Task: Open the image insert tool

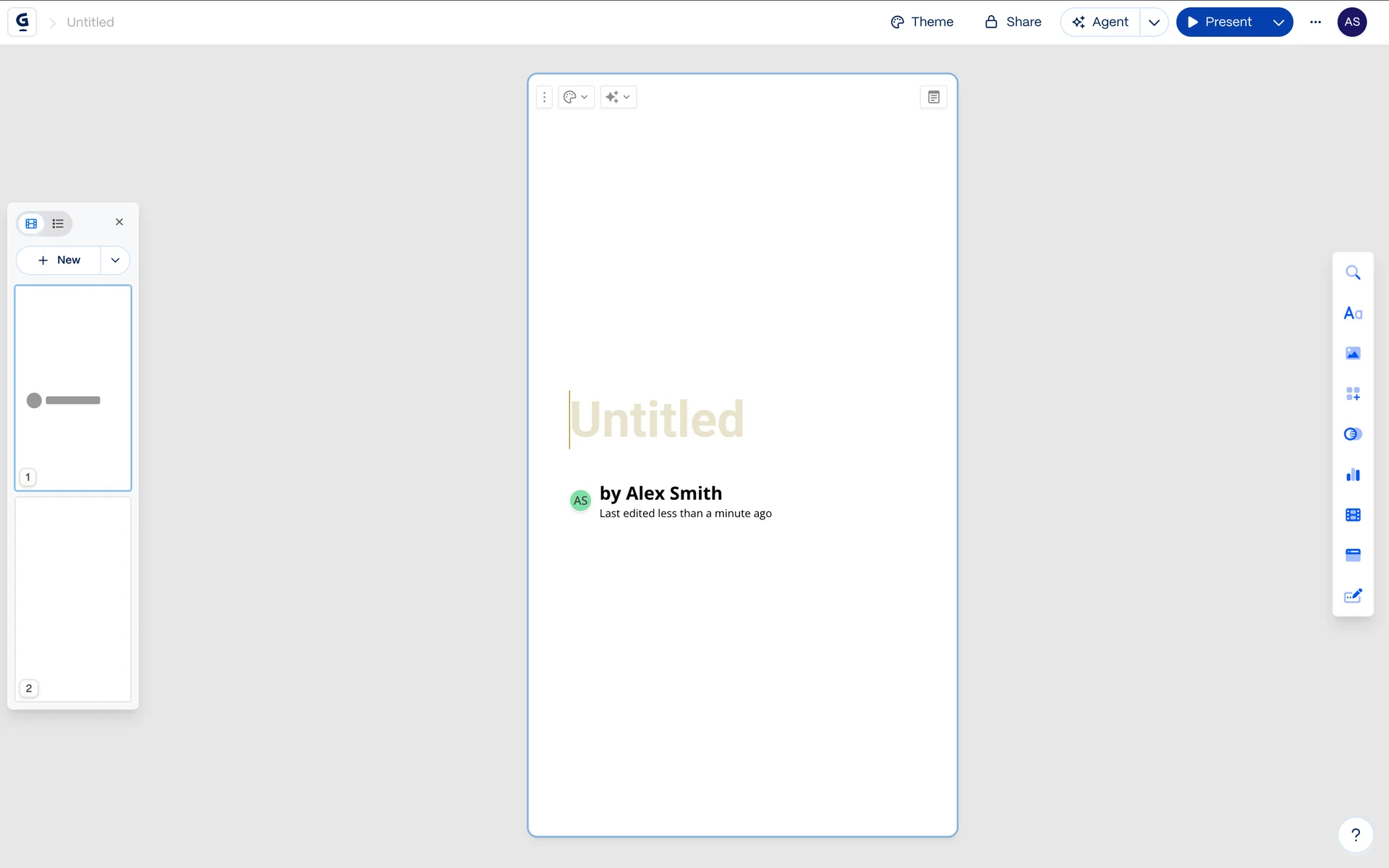Action: coord(1353,354)
